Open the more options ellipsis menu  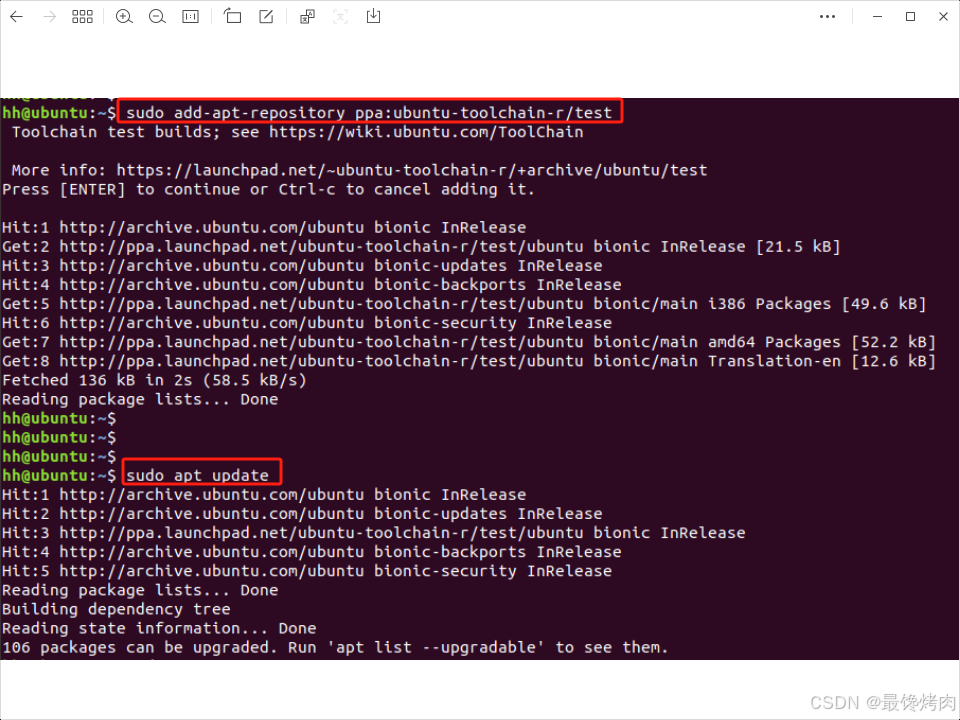click(827, 17)
